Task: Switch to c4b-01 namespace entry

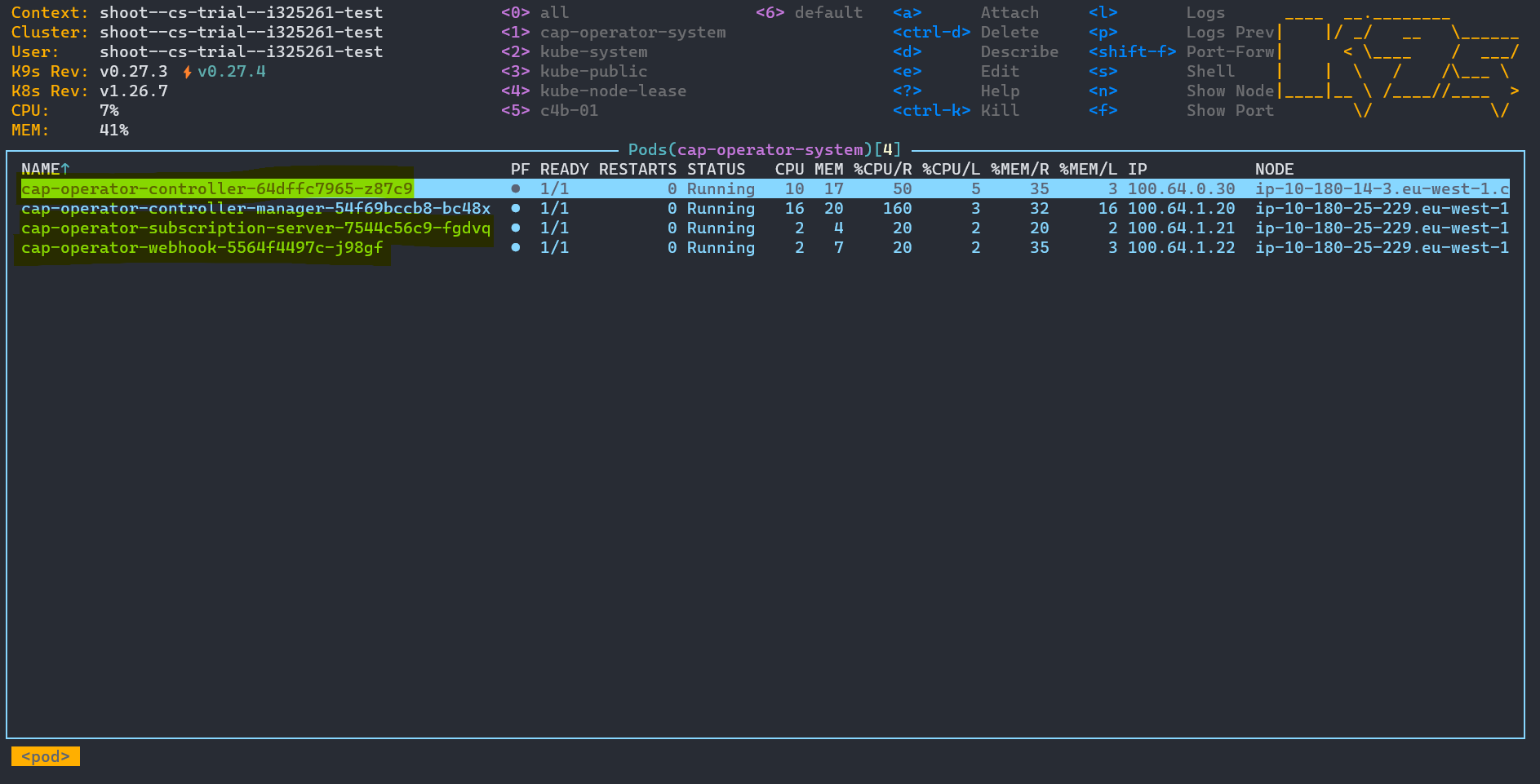Action: [x=550, y=110]
